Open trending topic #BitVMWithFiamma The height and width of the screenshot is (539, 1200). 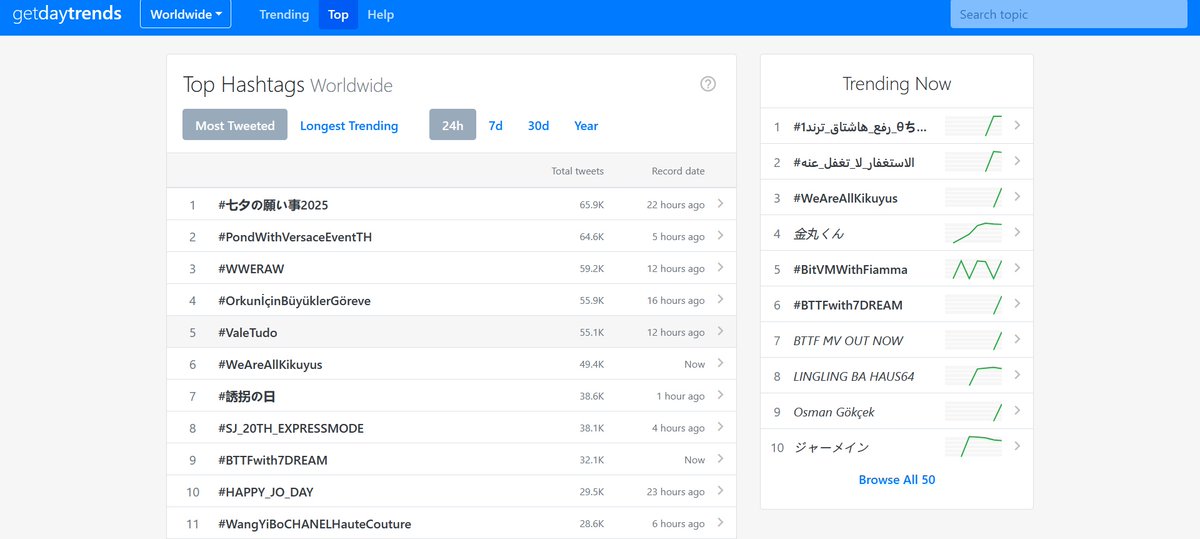pyautogui.click(x=850, y=269)
